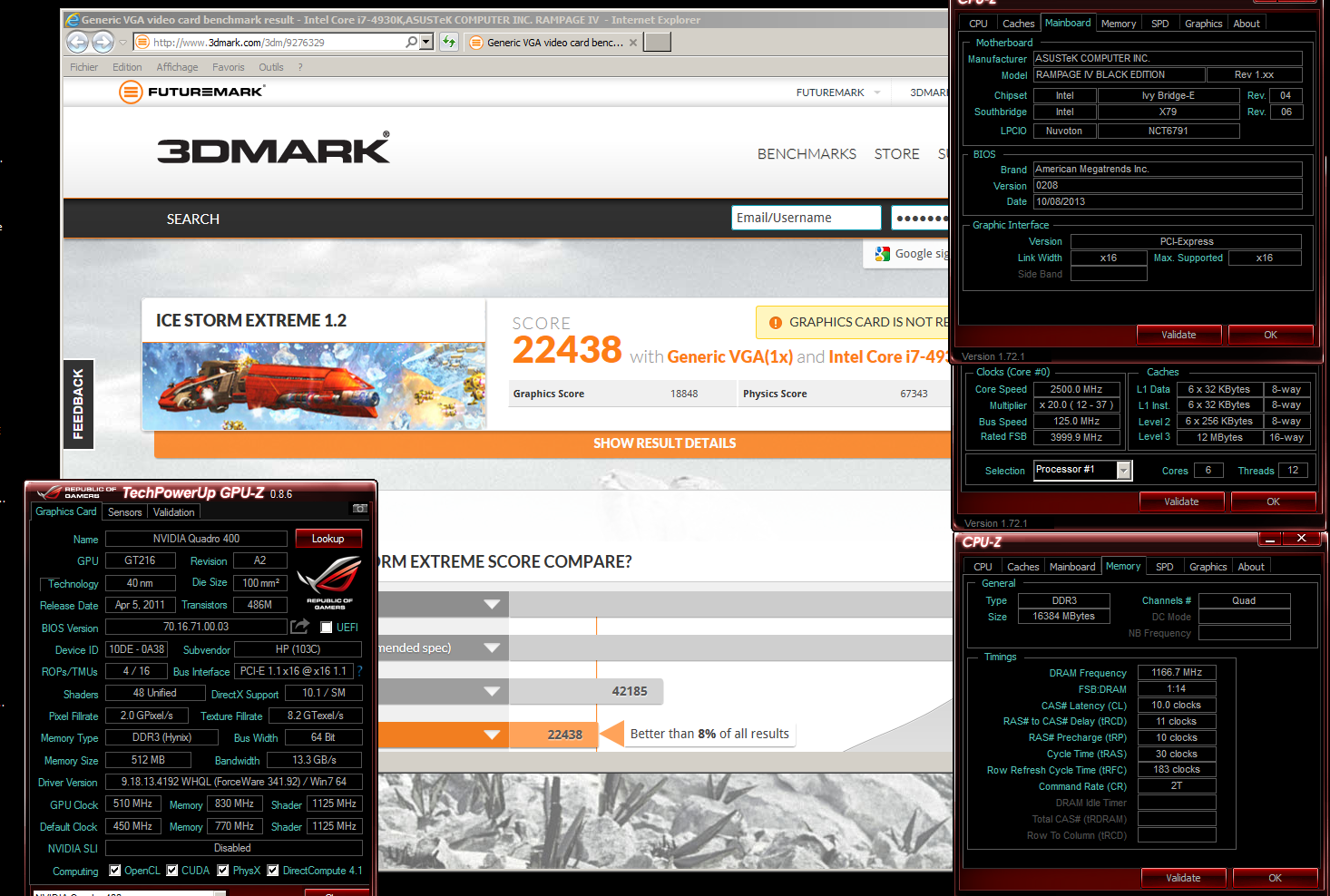The height and width of the screenshot is (896, 1330).
Task: Minimize the CPU-Z memory window
Action: pos(1270,539)
